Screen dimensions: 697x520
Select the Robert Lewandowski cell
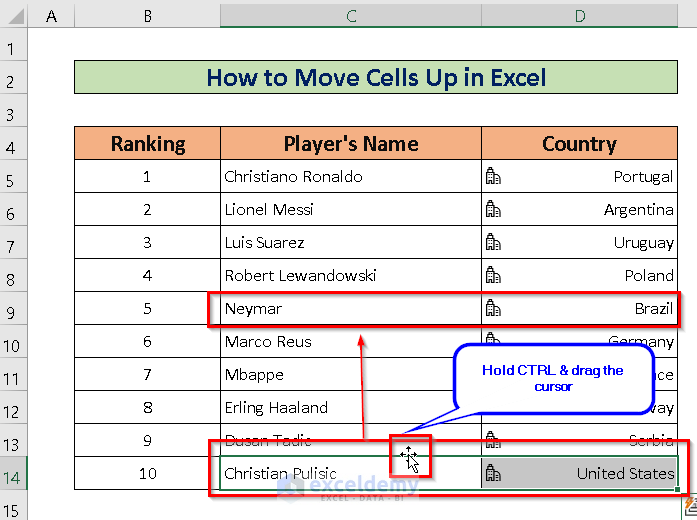coord(351,275)
